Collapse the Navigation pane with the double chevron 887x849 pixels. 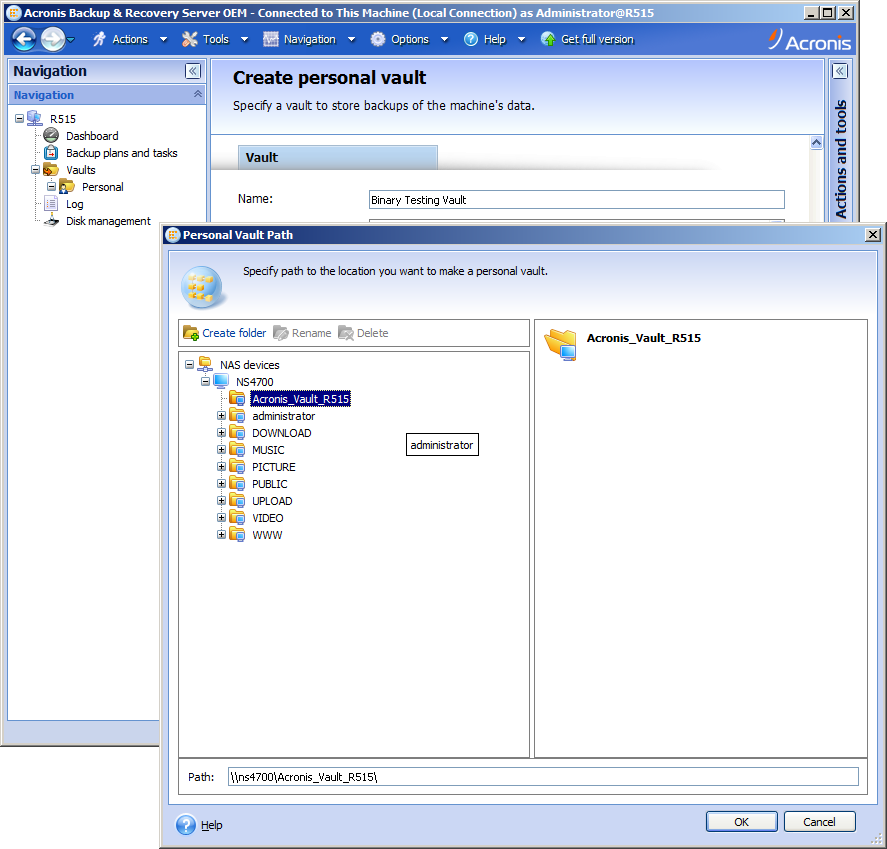[193, 71]
